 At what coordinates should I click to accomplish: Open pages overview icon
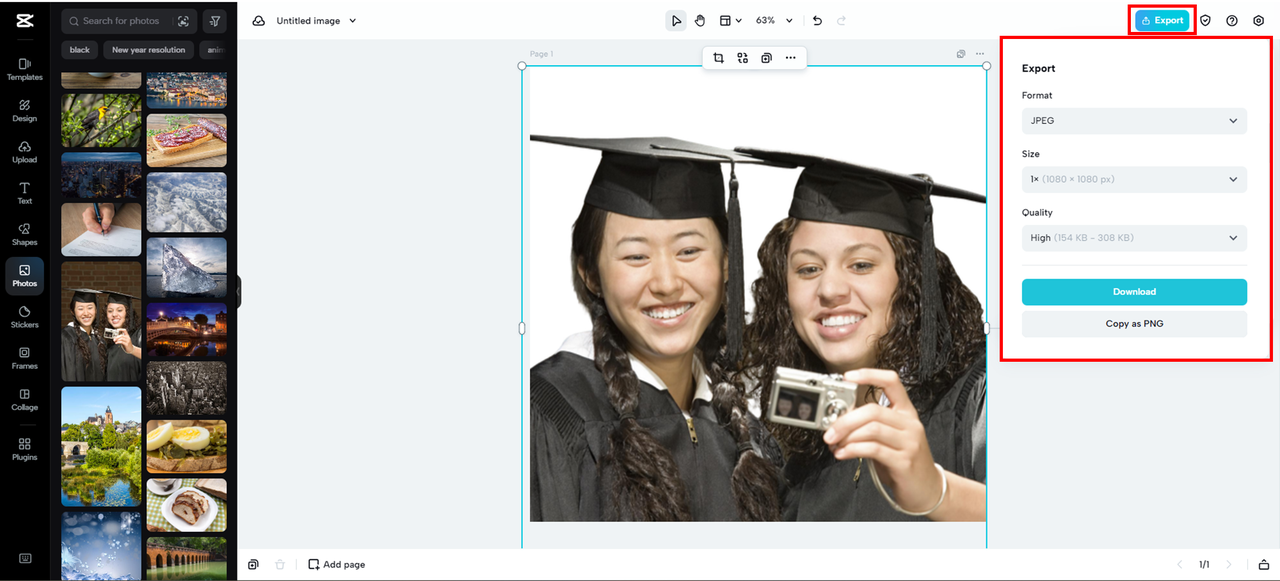click(x=253, y=565)
